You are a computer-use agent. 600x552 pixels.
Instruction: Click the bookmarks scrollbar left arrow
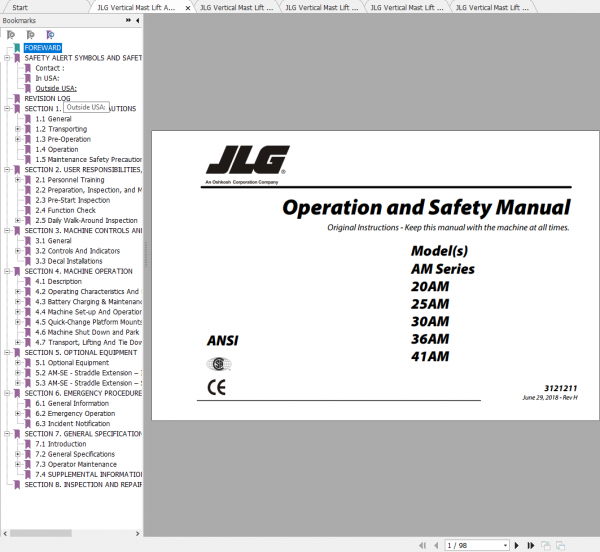pyautogui.click(x=5, y=533)
